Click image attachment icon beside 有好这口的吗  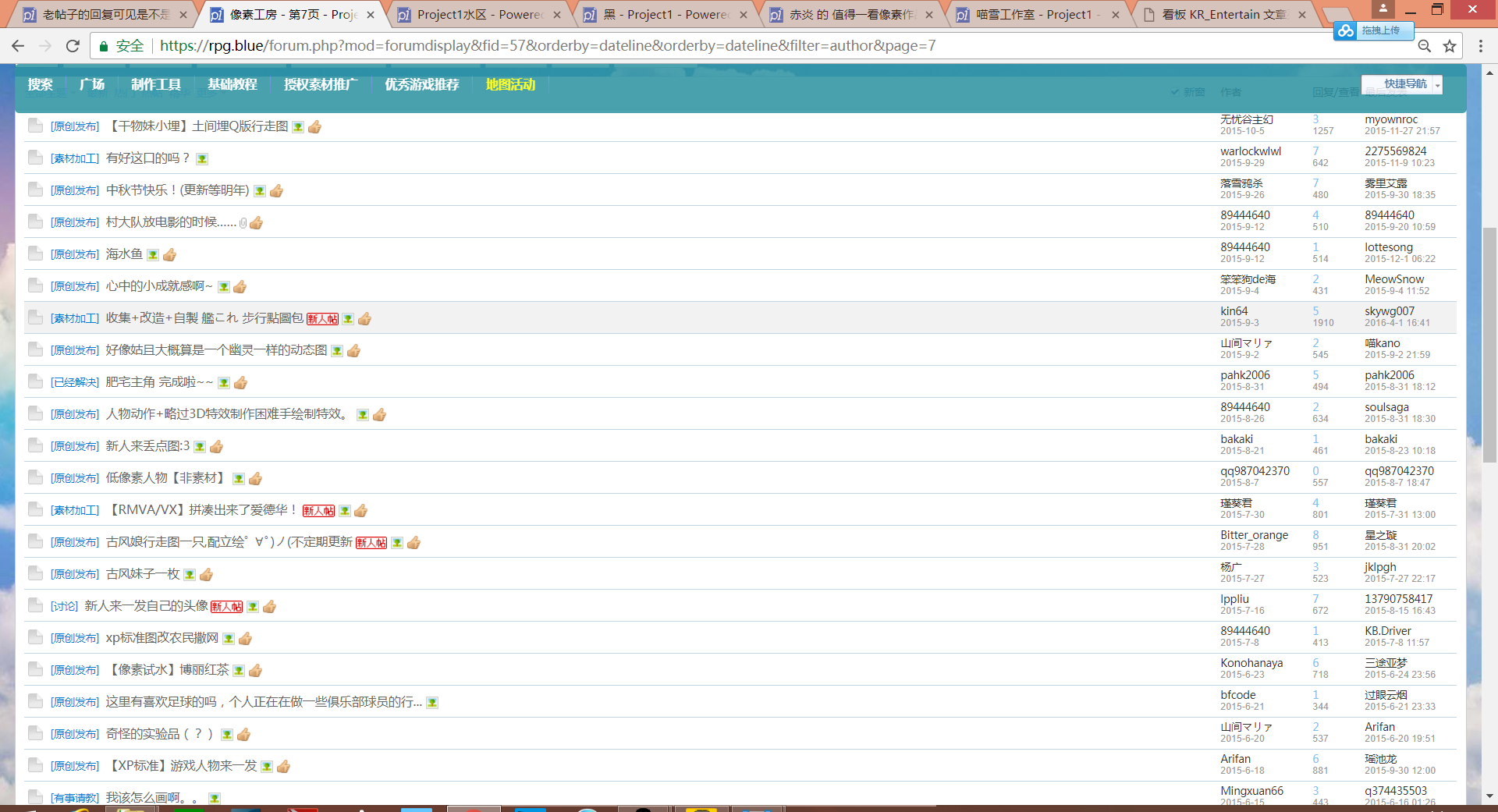(x=202, y=159)
